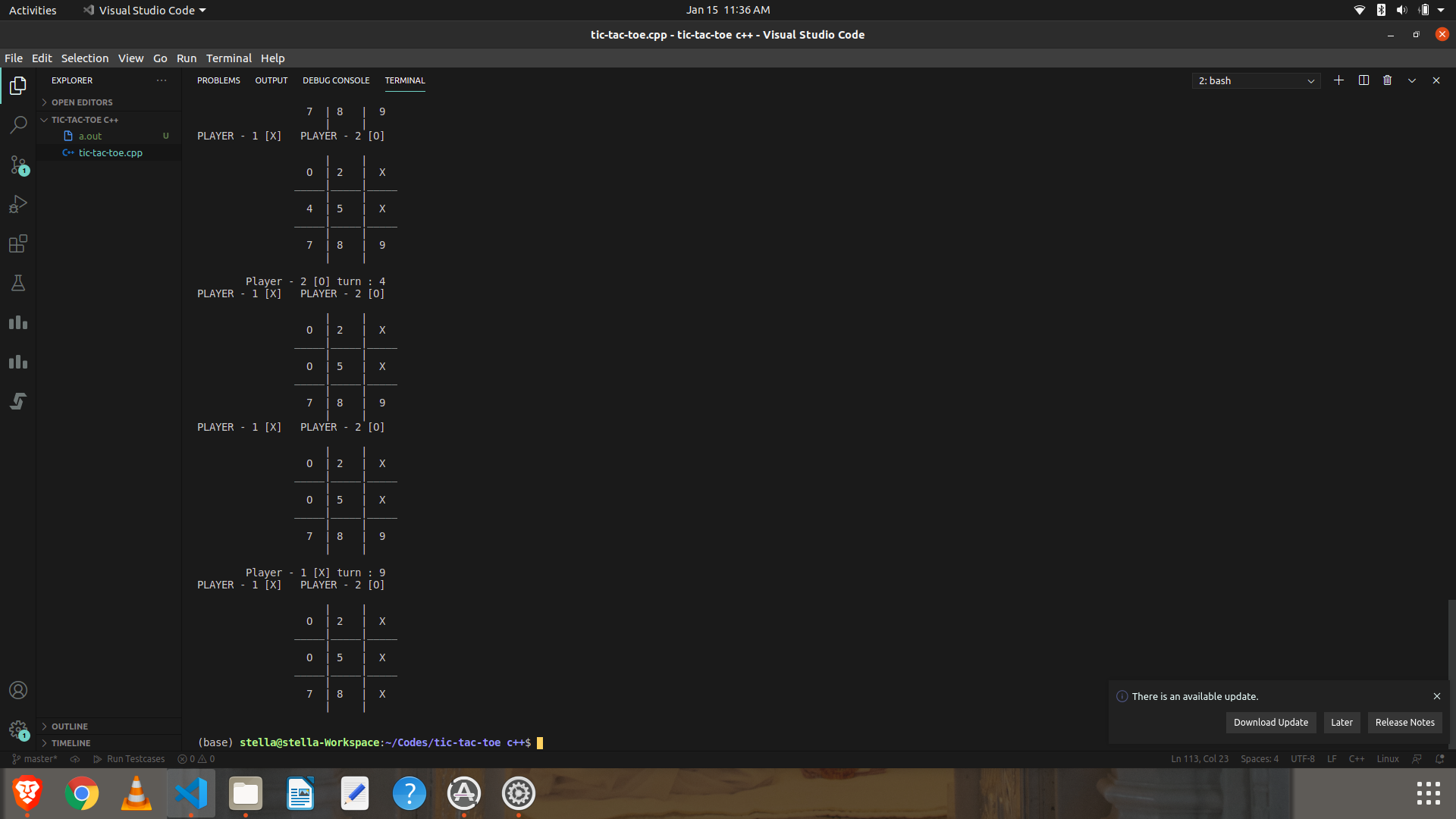Open the Search view in activity bar

(18, 125)
